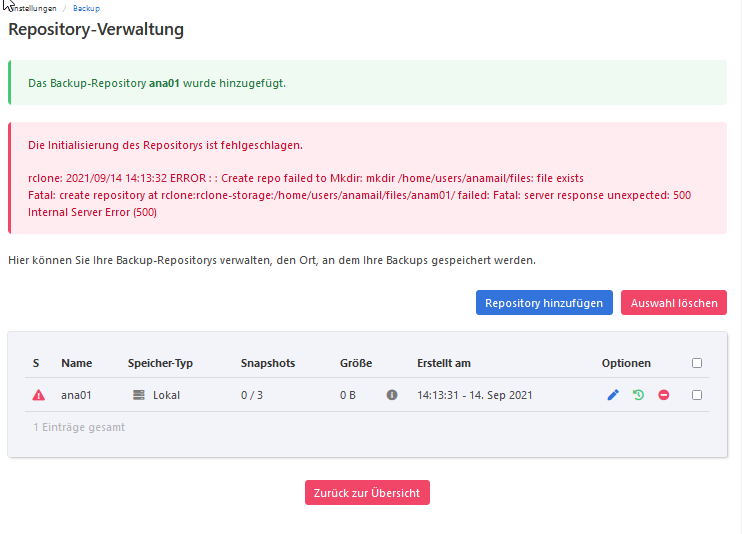Check the ana01 row checkbox
Viewport: 742px width, 534px height.
[697, 395]
